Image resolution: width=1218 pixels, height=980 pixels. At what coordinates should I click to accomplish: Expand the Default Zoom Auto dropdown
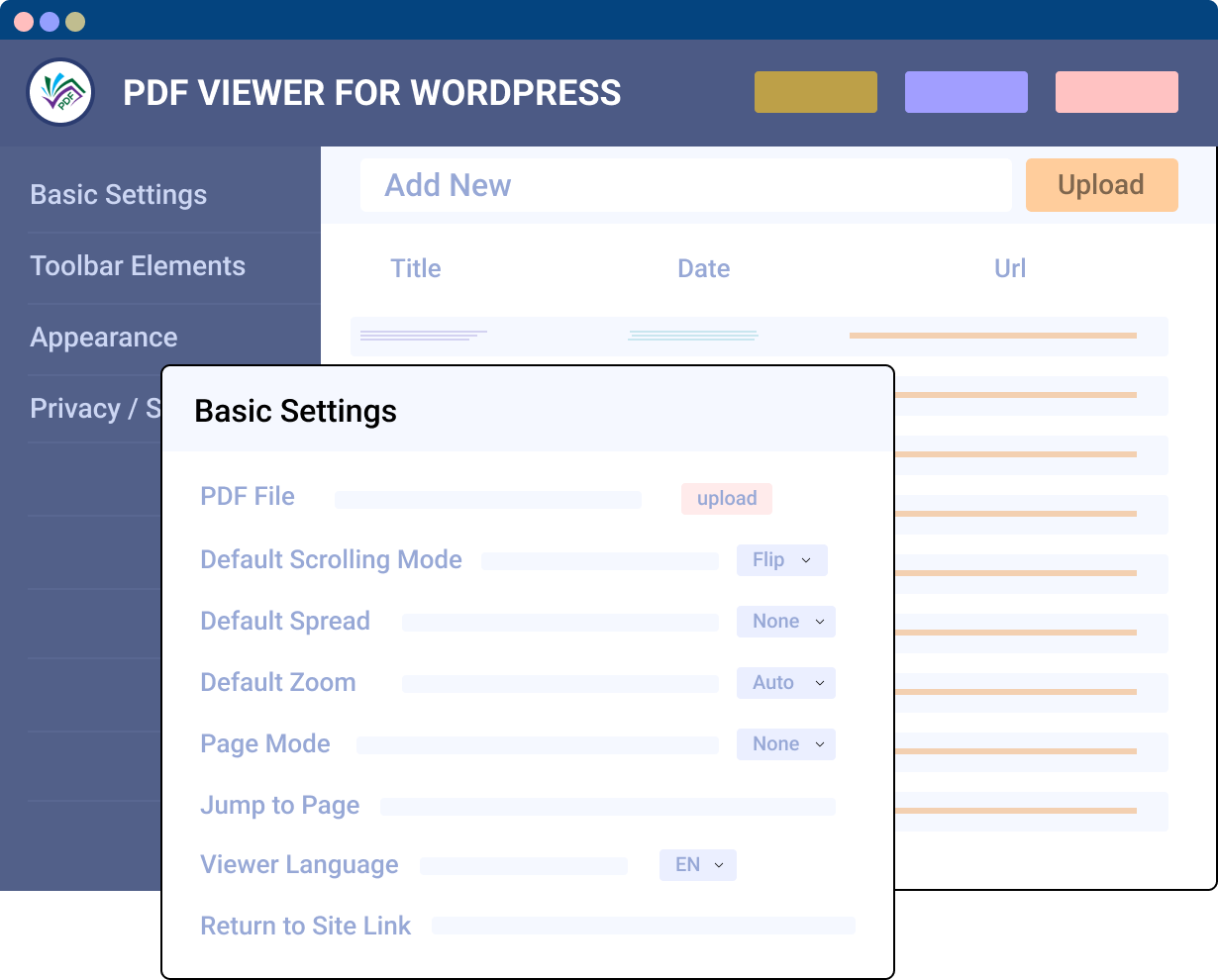(786, 683)
